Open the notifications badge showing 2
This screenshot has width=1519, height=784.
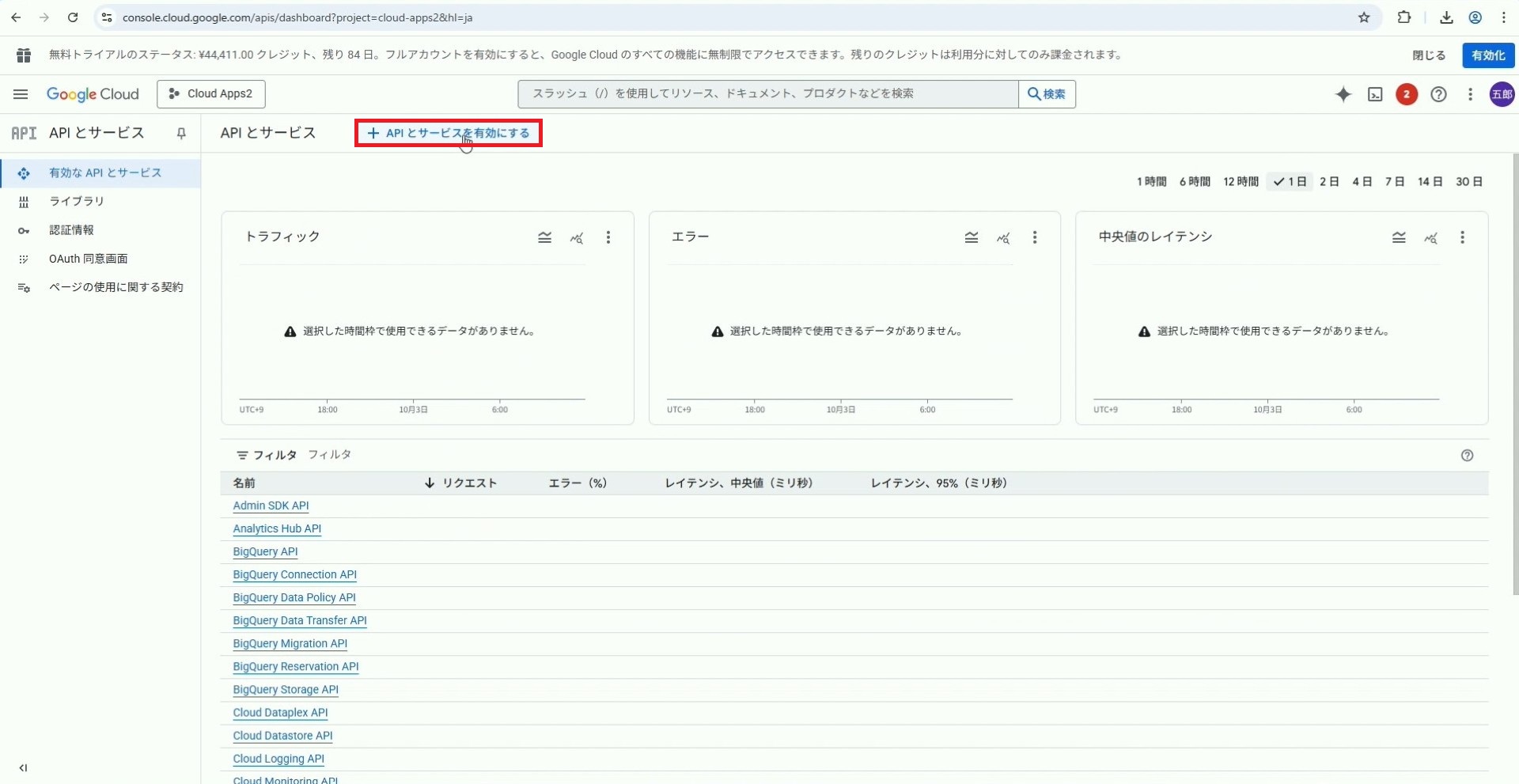[x=1406, y=94]
